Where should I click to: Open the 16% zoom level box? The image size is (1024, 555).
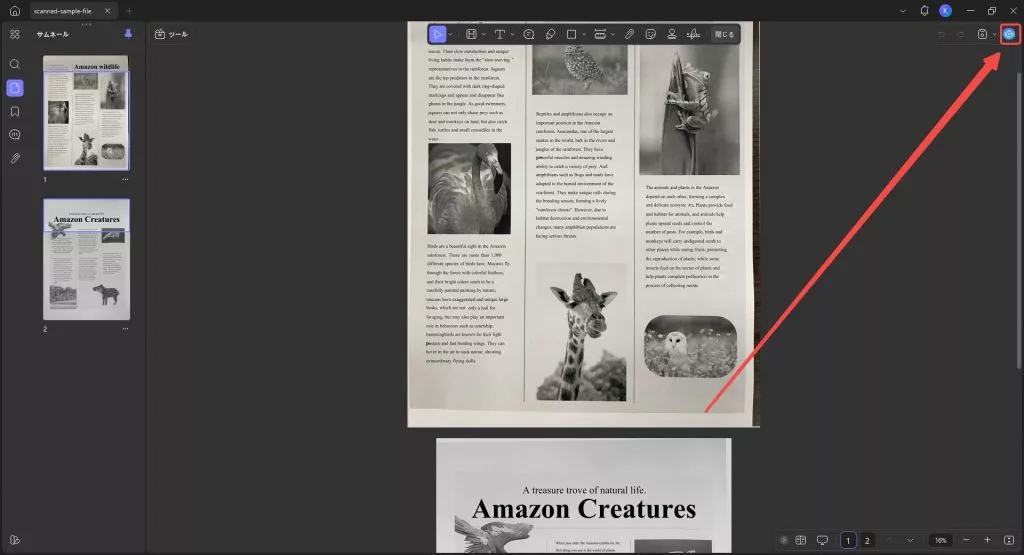click(x=940, y=540)
